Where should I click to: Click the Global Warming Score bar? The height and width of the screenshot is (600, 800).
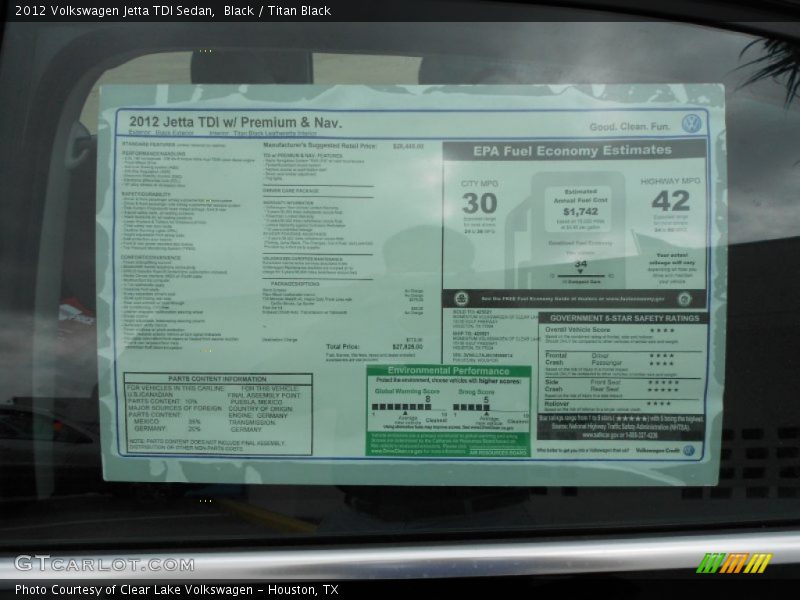(401, 407)
